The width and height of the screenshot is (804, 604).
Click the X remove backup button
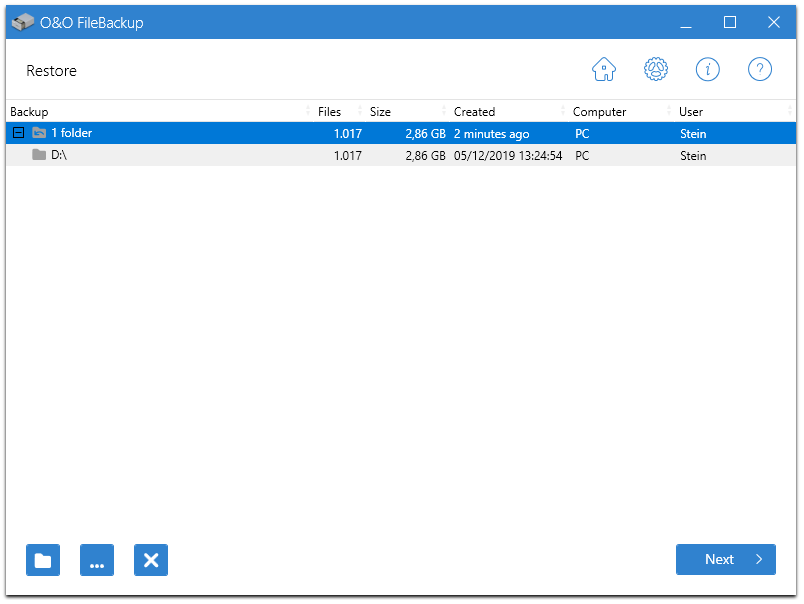pos(151,560)
